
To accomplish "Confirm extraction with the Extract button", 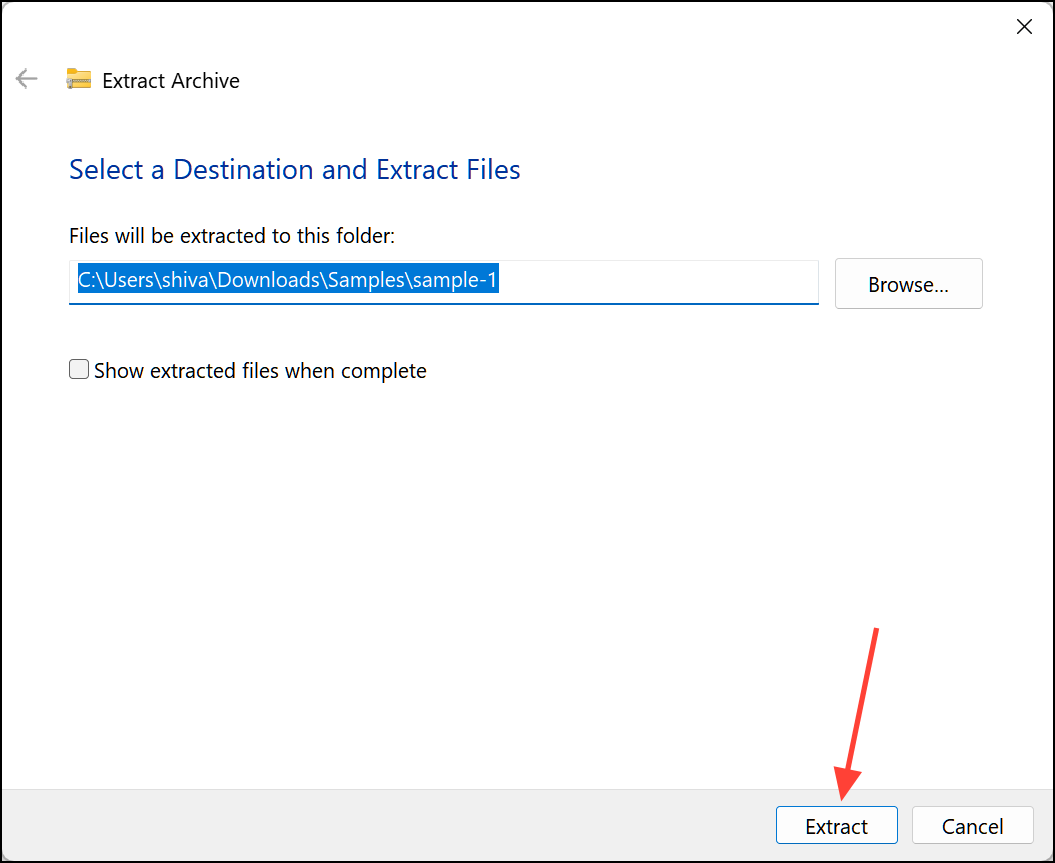I will coord(836,825).
